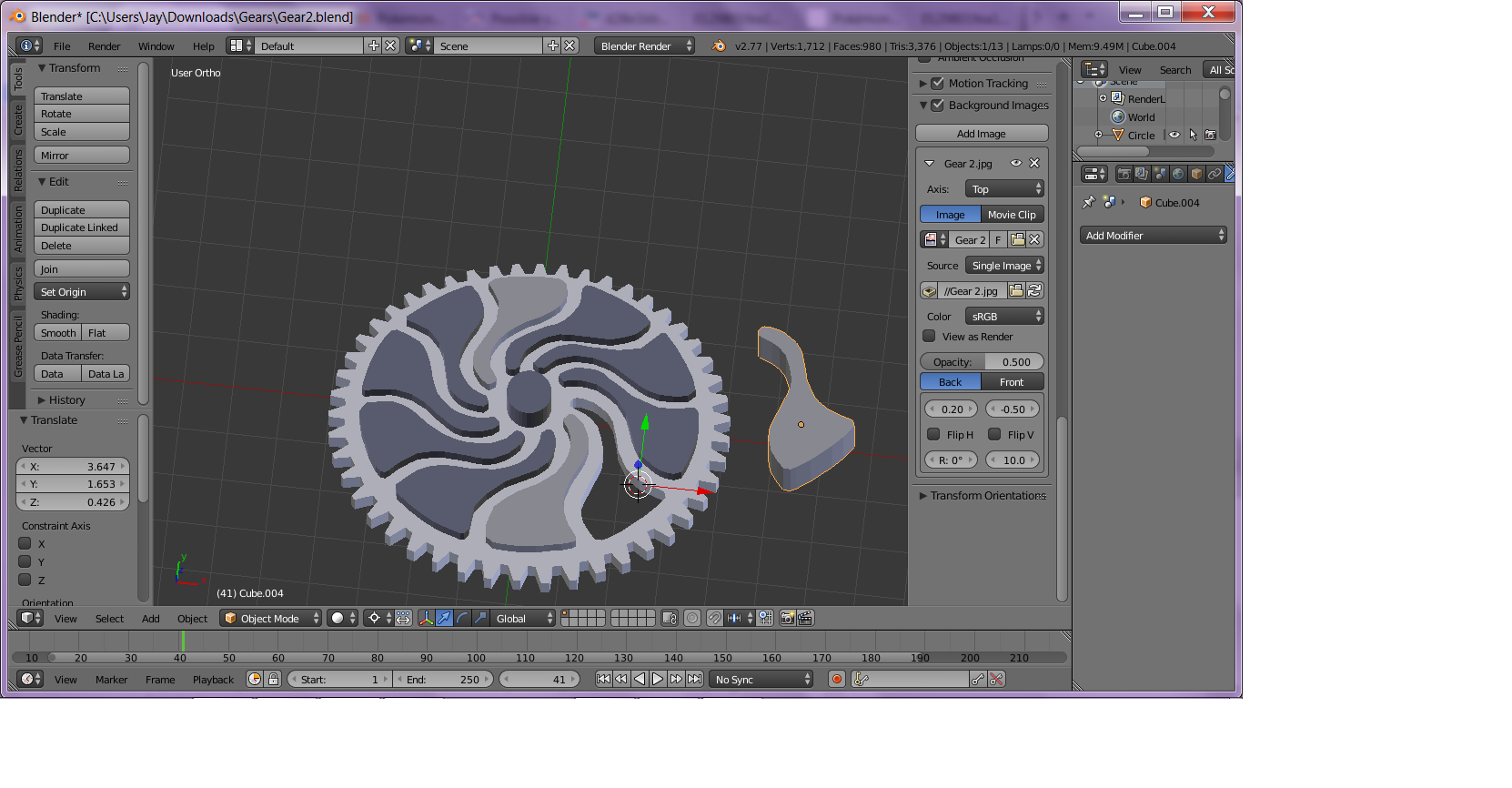Open the World properties globe tab
The height and width of the screenshot is (788, 1512).
(1178, 174)
